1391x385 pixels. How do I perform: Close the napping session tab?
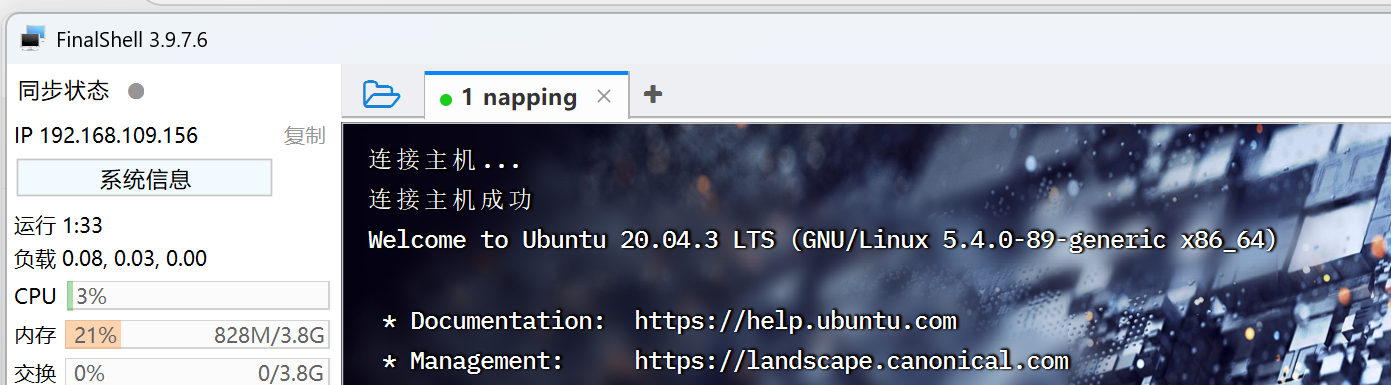point(603,97)
